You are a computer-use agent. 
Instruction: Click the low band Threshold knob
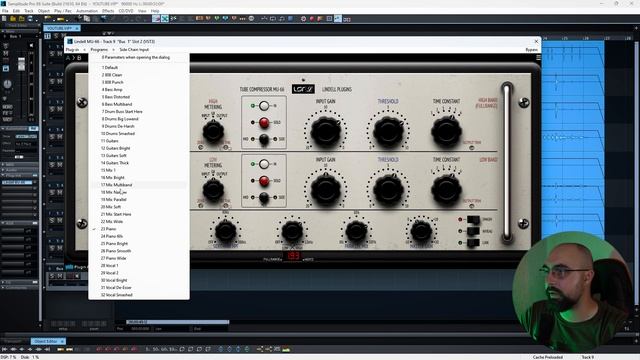(x=388, y=190)
